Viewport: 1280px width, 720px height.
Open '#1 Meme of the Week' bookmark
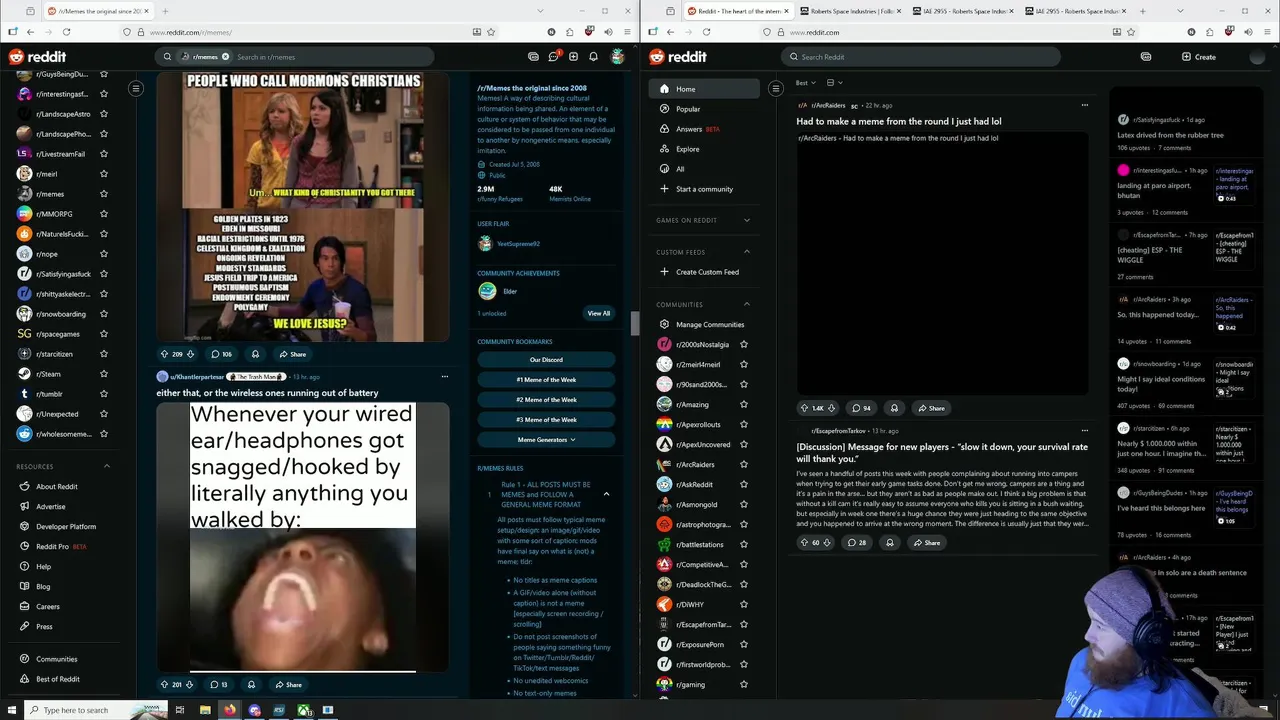(546, 380)
